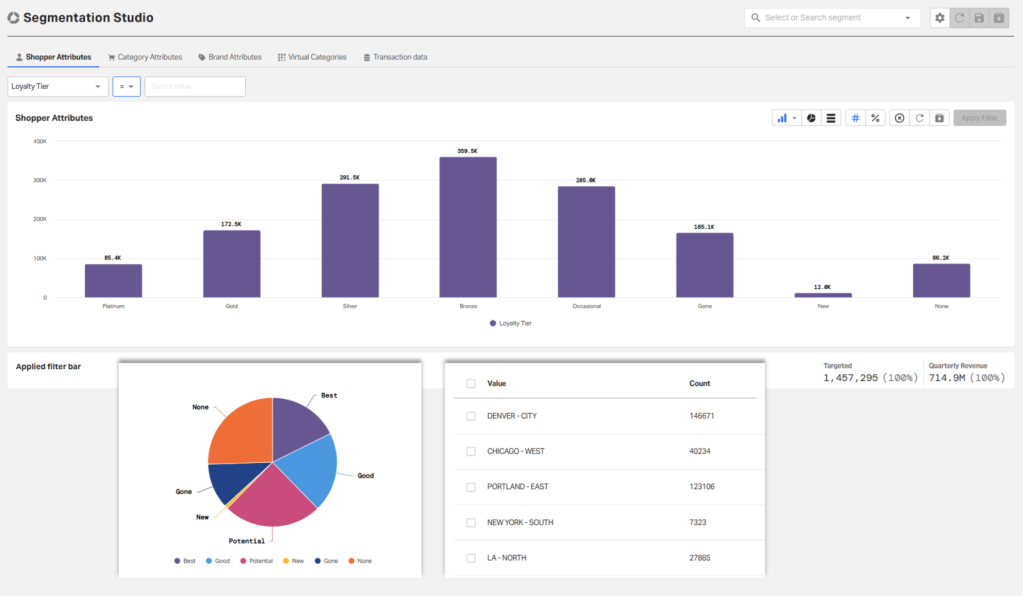Open the Loyalty Tier attribute dropdown
1023x596 pixels.
(x=57, y=86)
